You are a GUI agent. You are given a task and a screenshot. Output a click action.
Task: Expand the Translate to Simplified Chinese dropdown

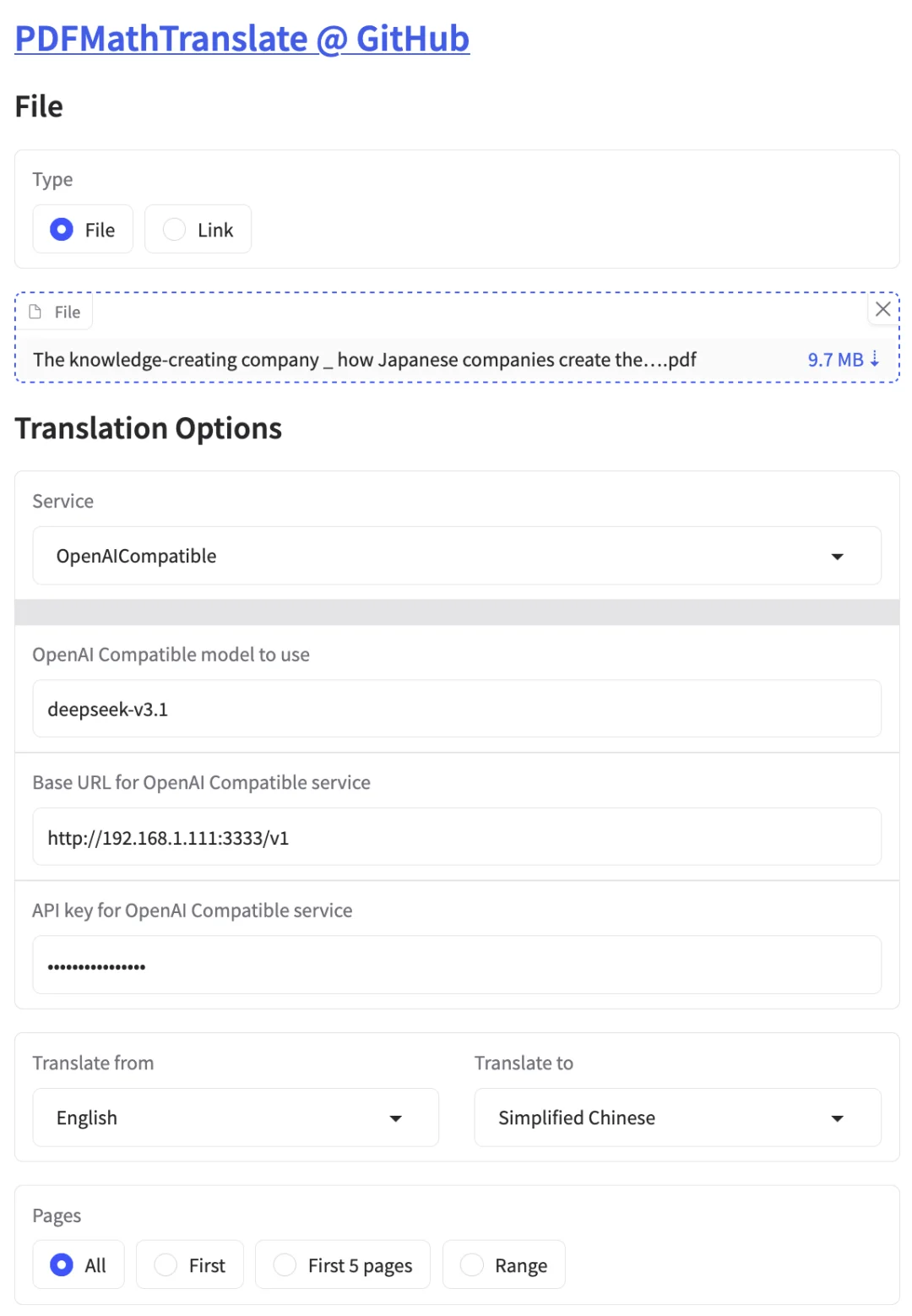click(677, 1118)
